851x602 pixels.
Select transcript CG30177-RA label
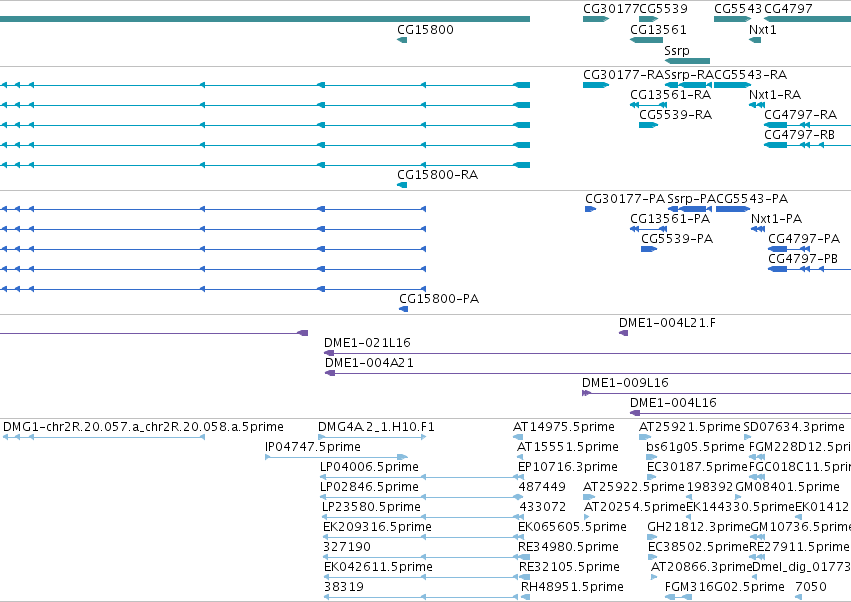tap(624, 75)
